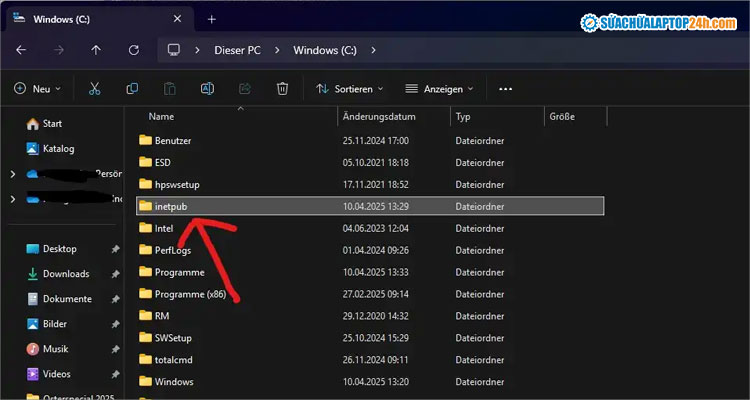Unpin Musik using its pin icon

115,349
